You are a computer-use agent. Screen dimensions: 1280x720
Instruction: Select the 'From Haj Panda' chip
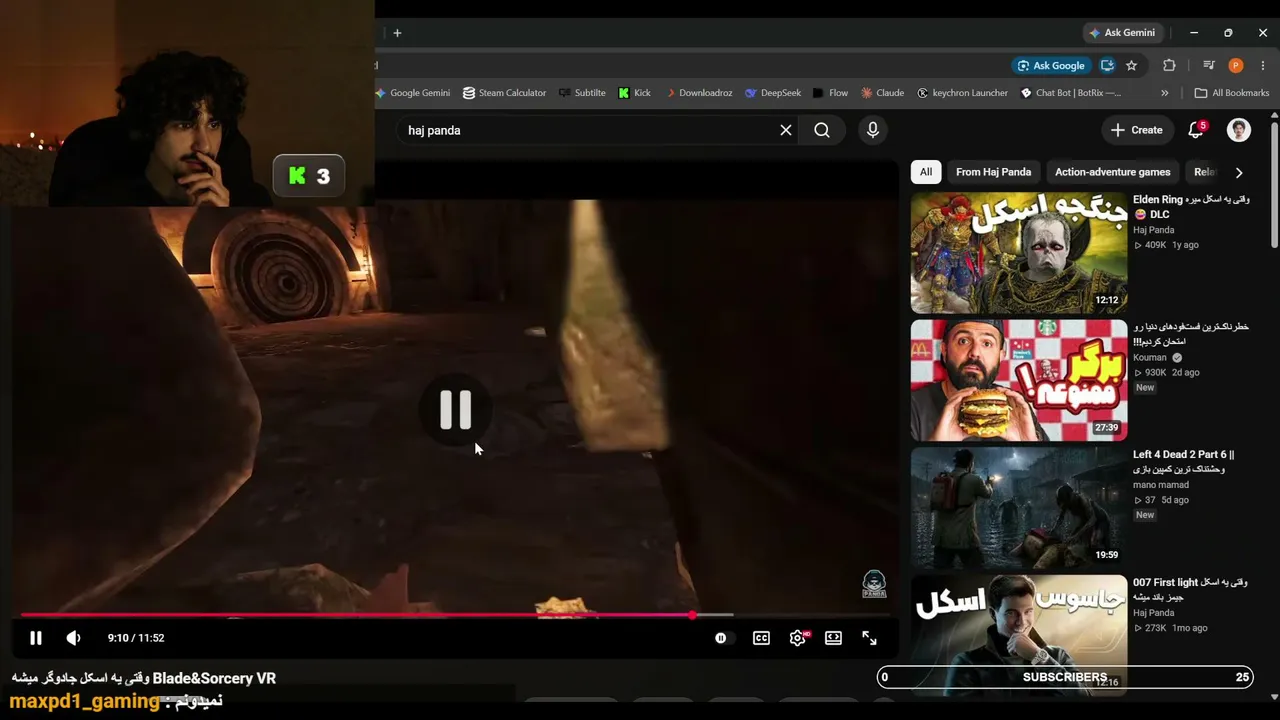993,172
